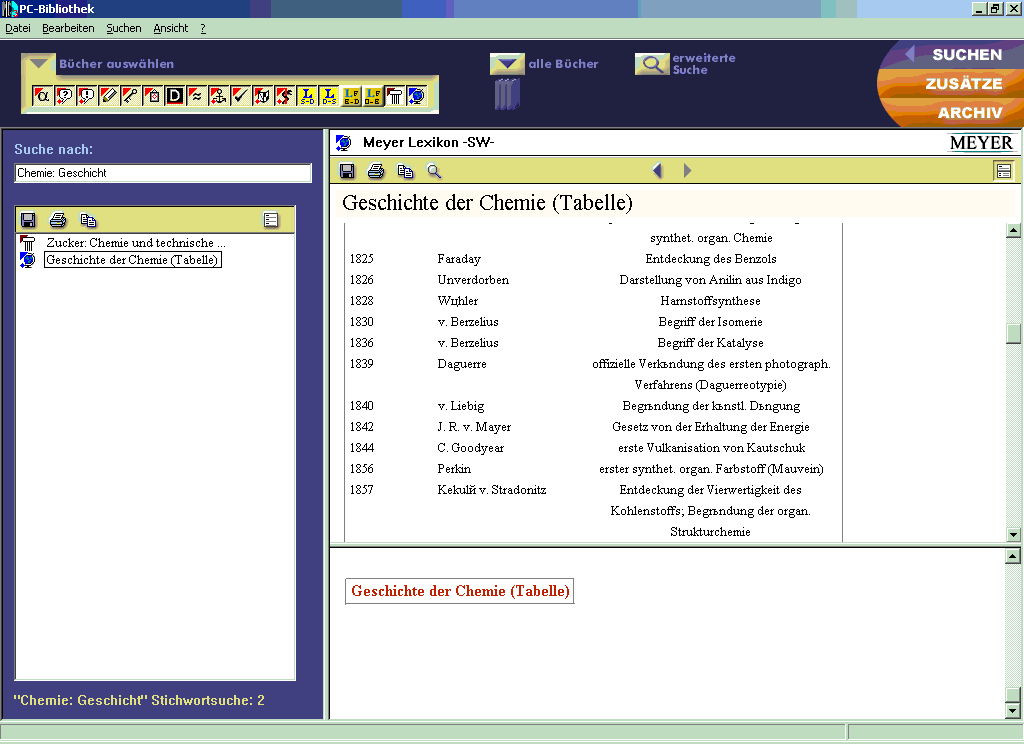The width and height of the screenshot is (1024, 744).
Task: Click globe icon next to Meyer Lexikon title
Action: point(344,142)
